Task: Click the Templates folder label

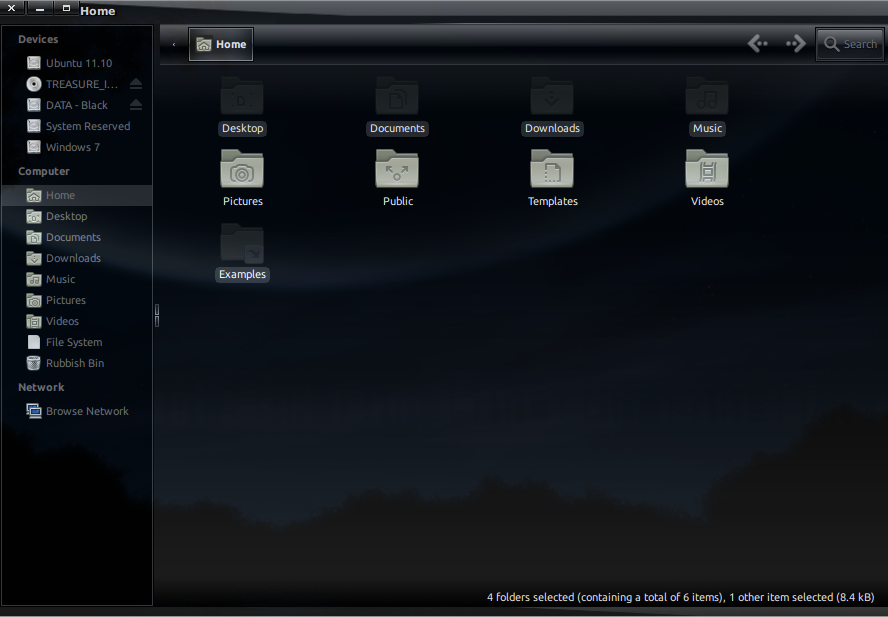Action: tap(552, 201)
